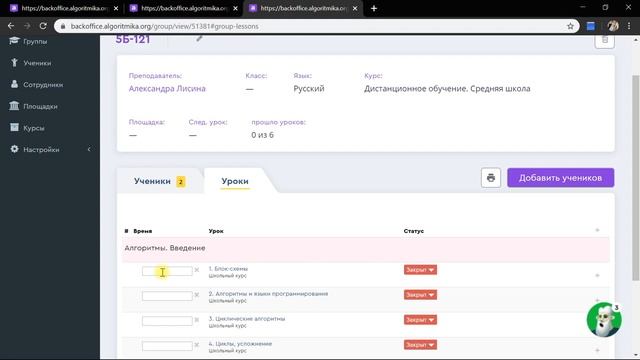
Task: Open teacher Александра Лисина link
Action: [x=167, y=89]
